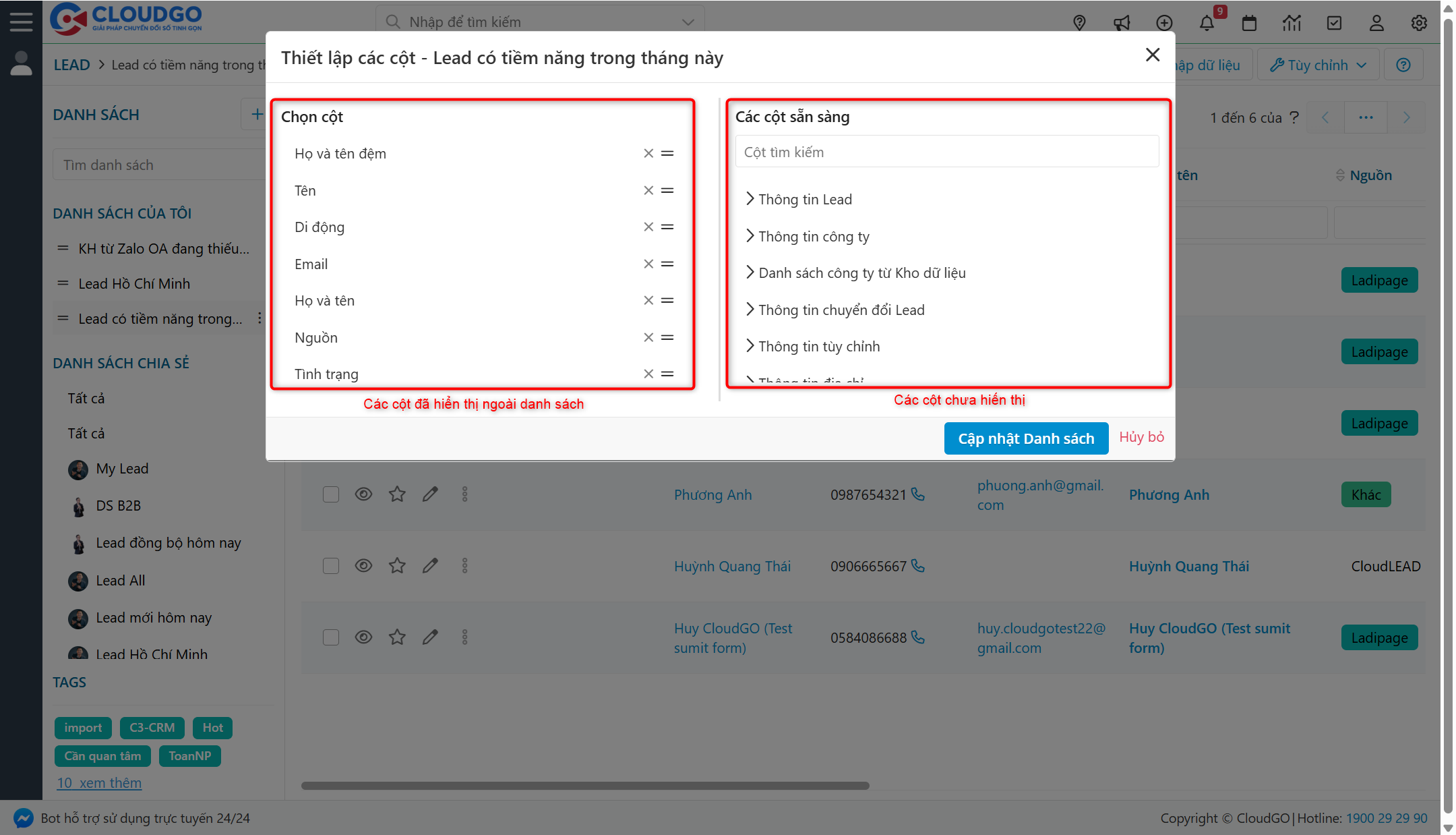Star the Huy CloudGO lead row
The width and height of the screenshot is (1456, 835).
pos(397,637)
